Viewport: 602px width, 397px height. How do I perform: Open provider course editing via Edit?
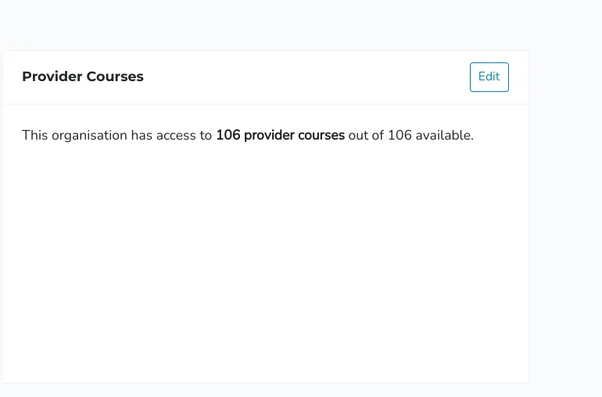(489, 77)
